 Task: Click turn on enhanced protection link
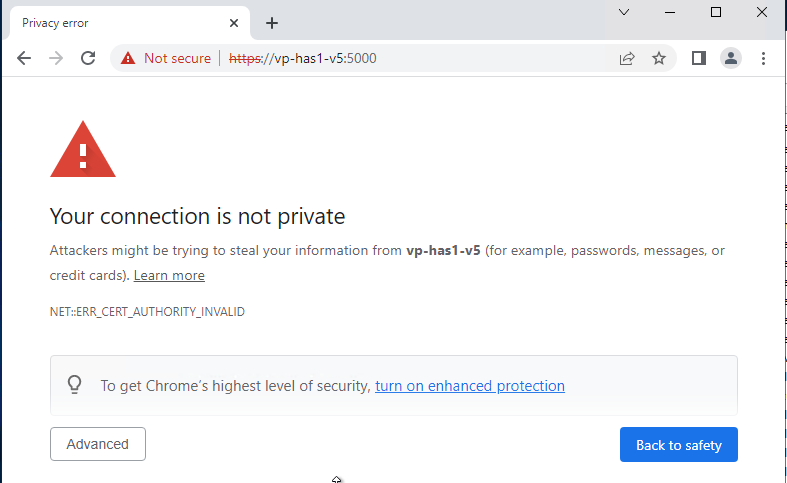point(469,386)
